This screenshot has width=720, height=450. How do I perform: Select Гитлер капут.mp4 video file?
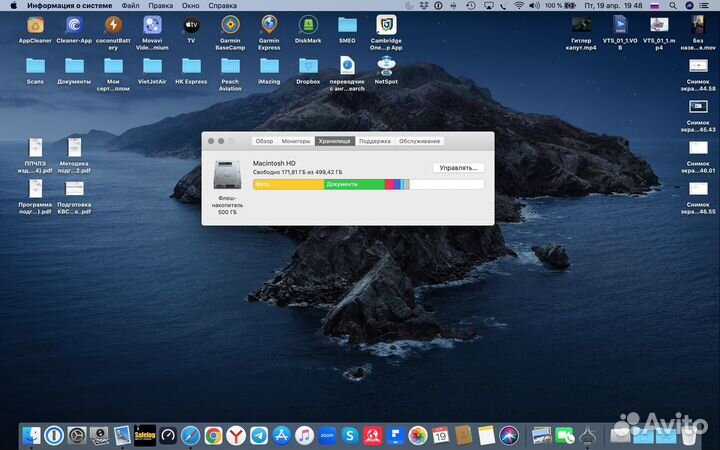pos(581,25)
